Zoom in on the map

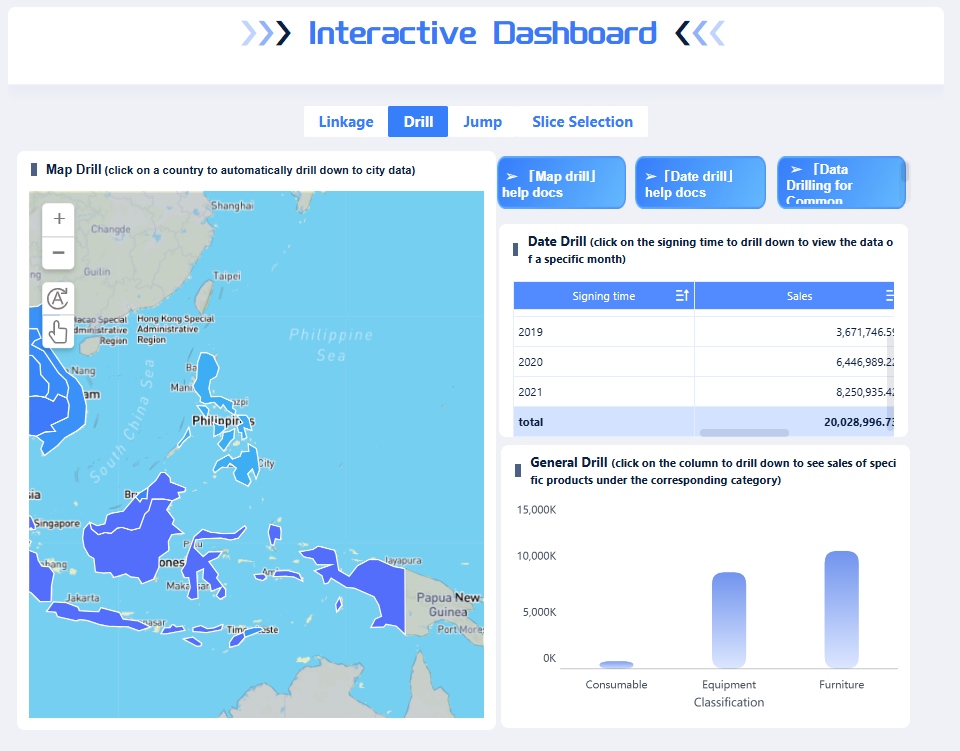(58, 219)
